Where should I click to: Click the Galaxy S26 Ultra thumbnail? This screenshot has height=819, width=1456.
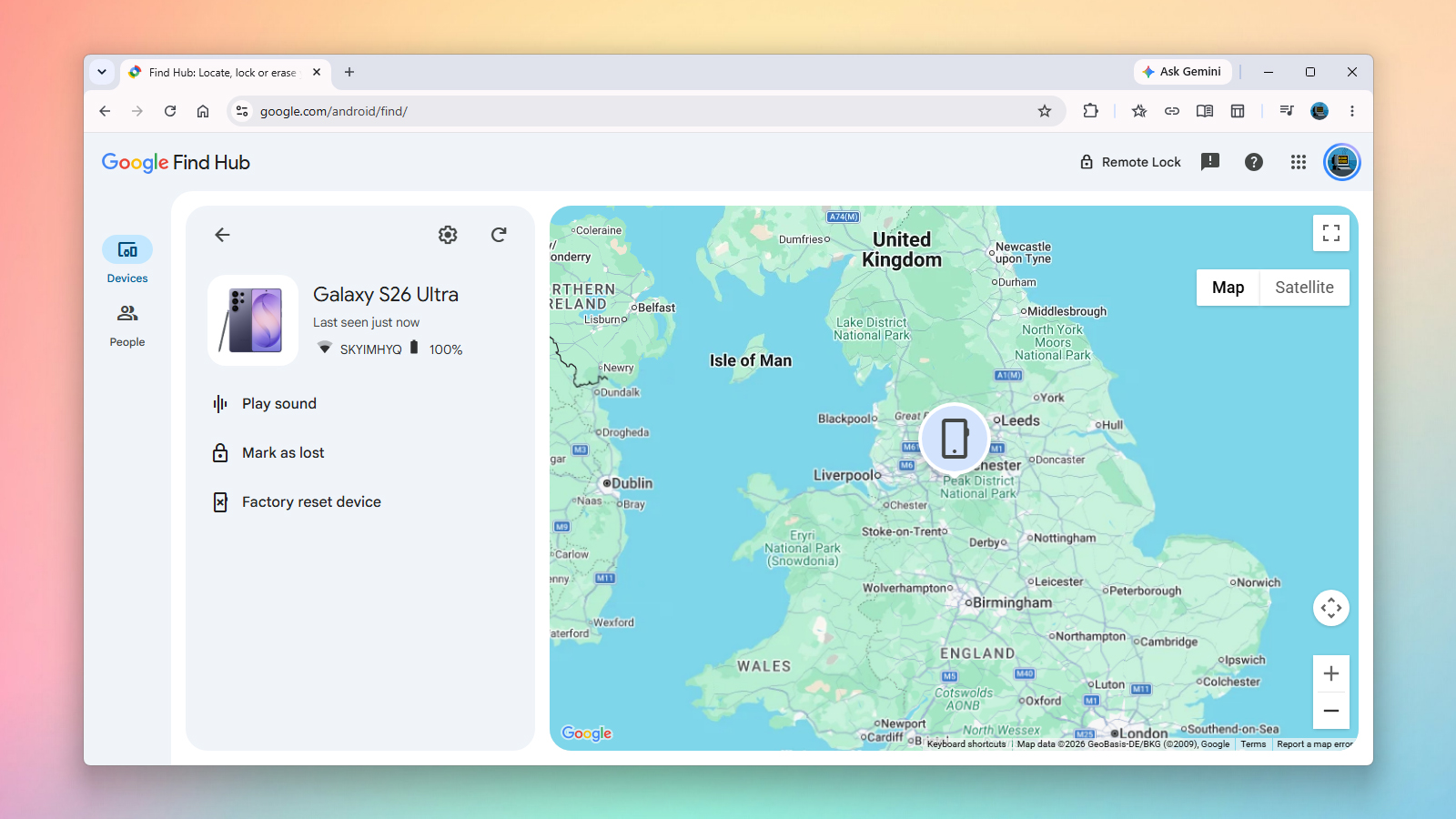click(253, 320)
